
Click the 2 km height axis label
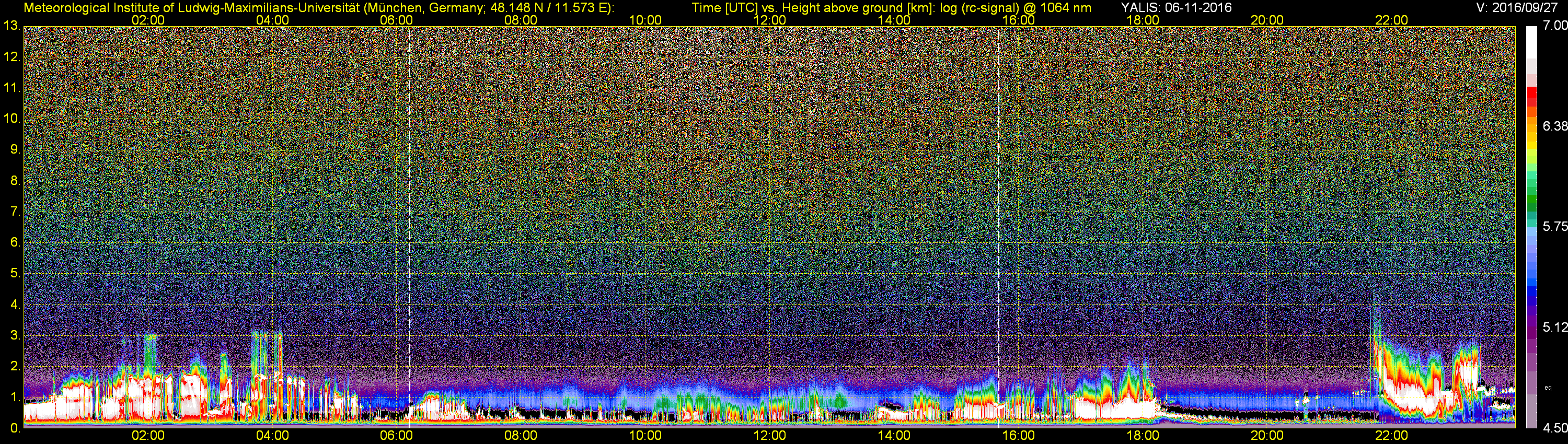[15, 366]
